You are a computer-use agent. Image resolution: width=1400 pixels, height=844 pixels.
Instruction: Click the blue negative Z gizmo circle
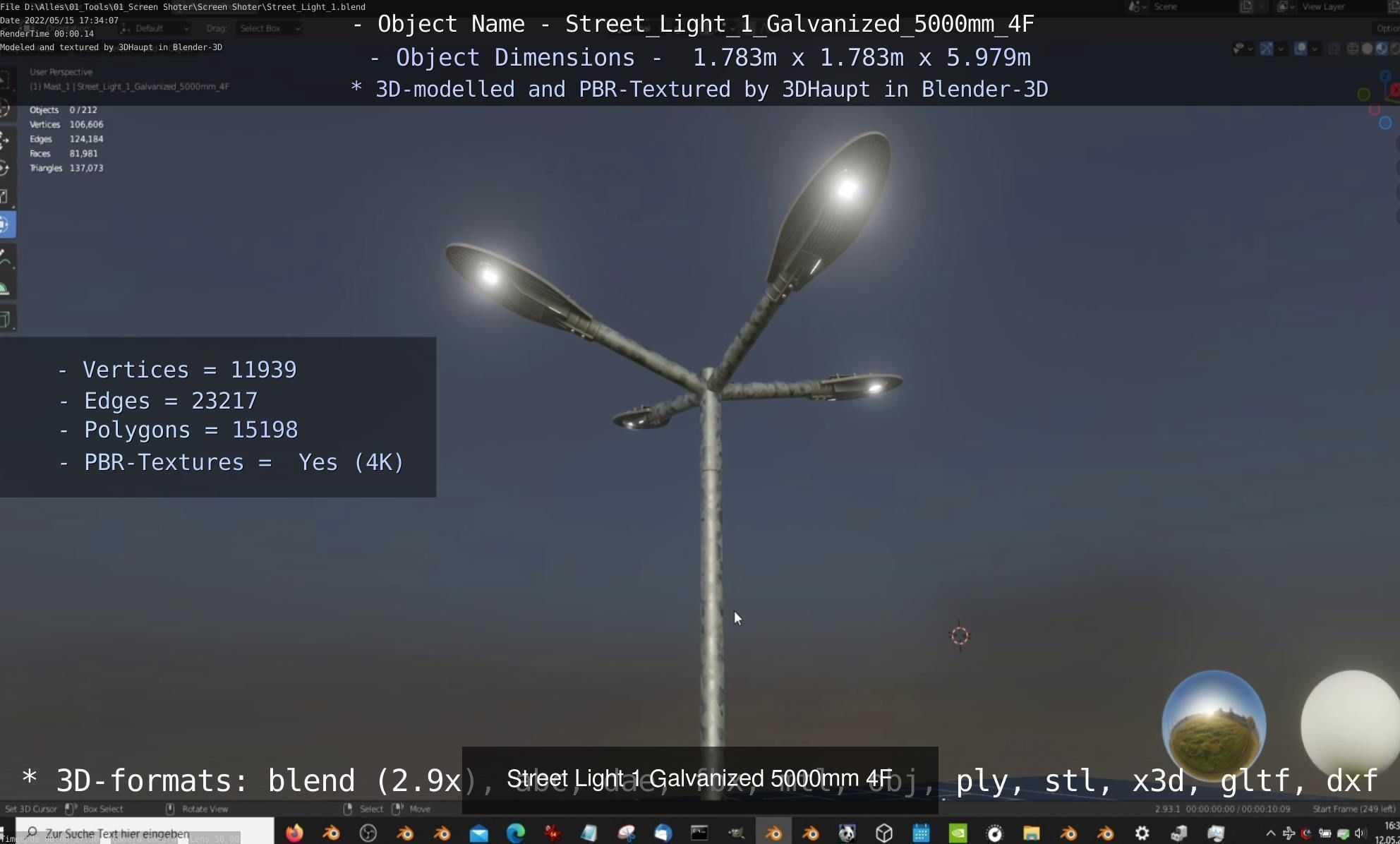coord(1385,123)
